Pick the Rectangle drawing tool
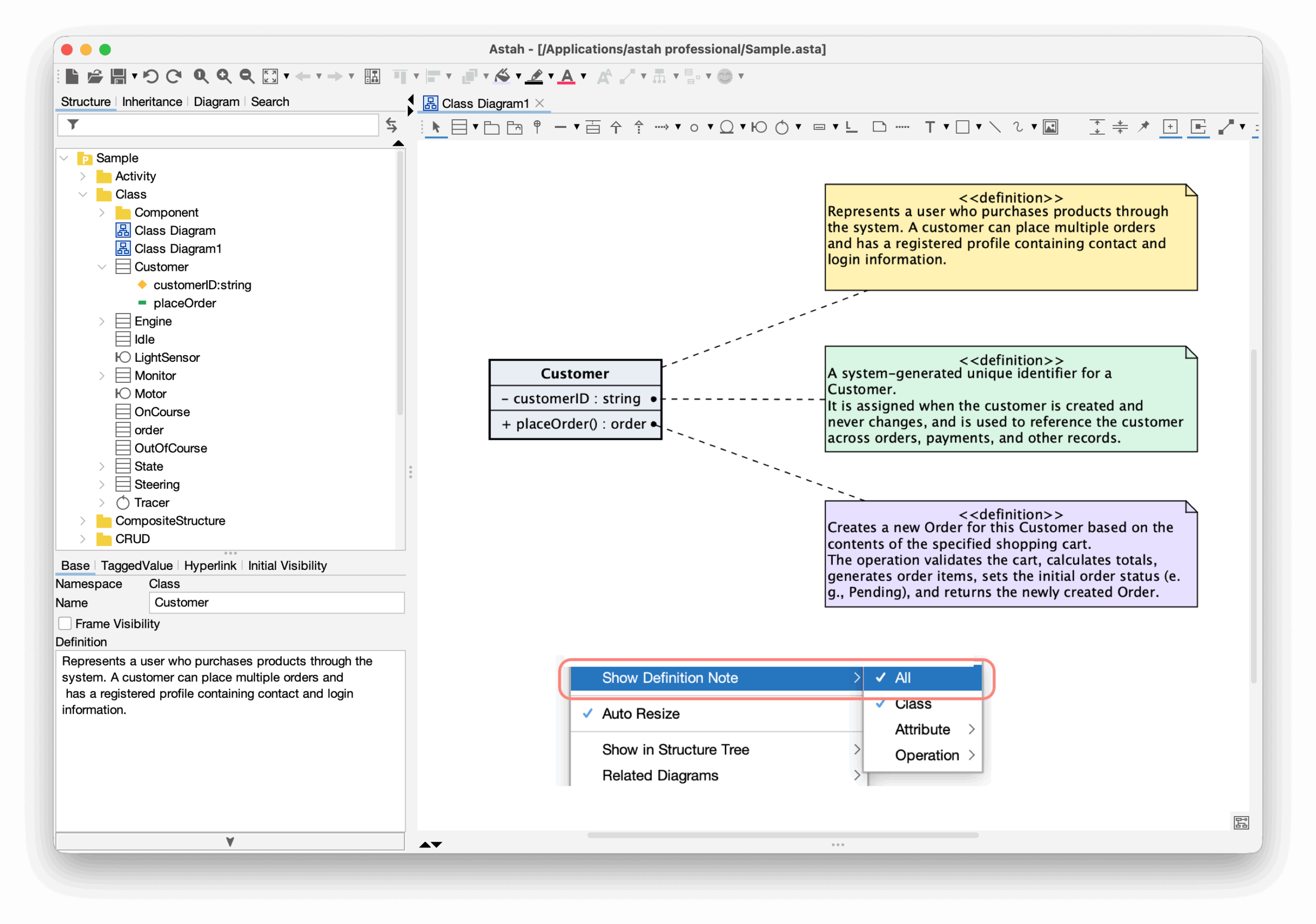The image size is (1316, 924). coord(962,126)
